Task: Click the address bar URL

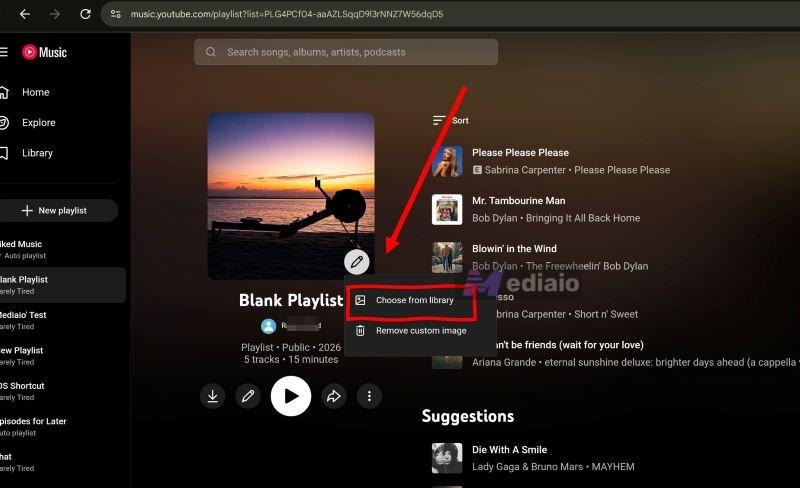Action: pos(287,14)
